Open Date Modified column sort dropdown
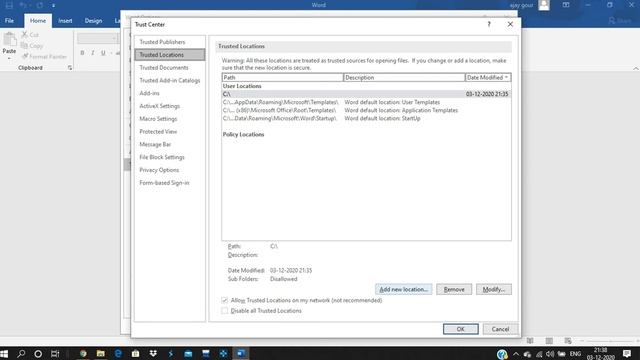 (507, 78)
